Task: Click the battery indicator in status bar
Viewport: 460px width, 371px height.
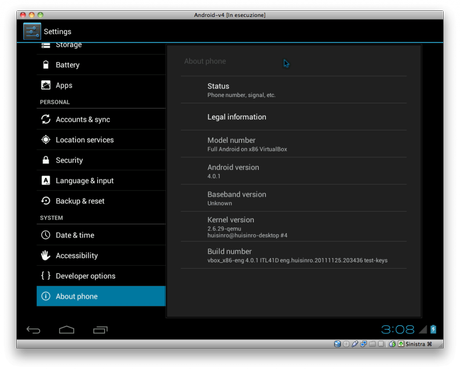Action: coord(433,329)
